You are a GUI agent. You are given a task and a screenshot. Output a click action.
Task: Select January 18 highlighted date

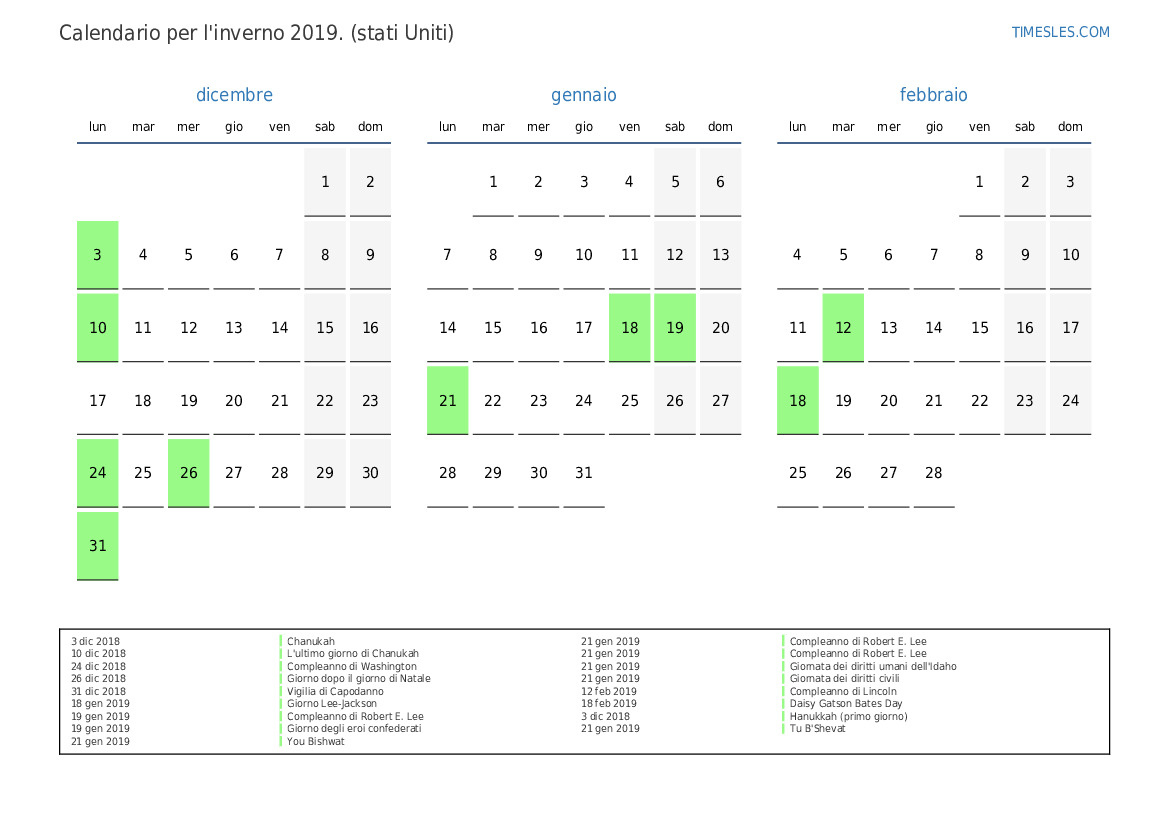pyautogui.click(x=630, y=328)
